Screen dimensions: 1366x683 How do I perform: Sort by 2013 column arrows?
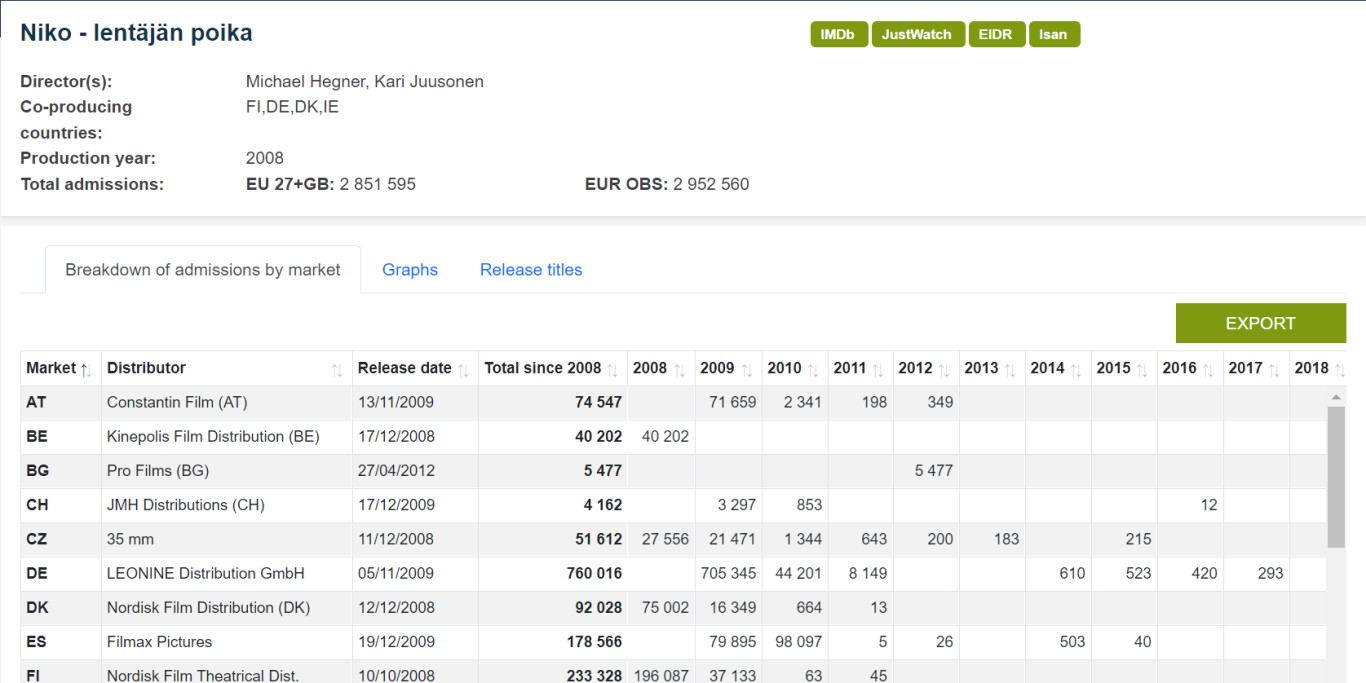1011,370
